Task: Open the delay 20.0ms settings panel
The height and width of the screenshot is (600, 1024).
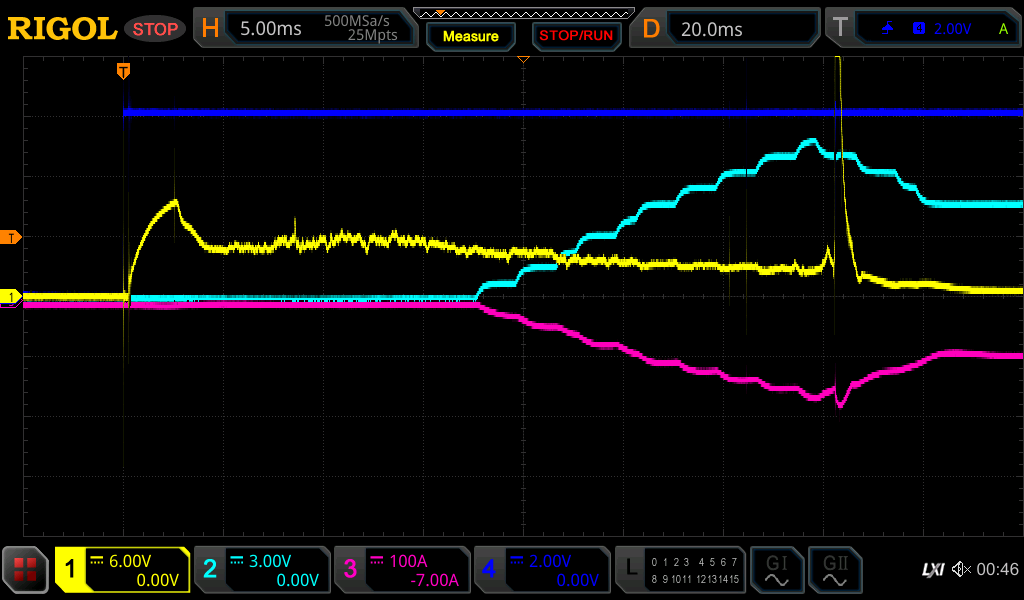Action: pyautogui.click(x=727, y=29)
